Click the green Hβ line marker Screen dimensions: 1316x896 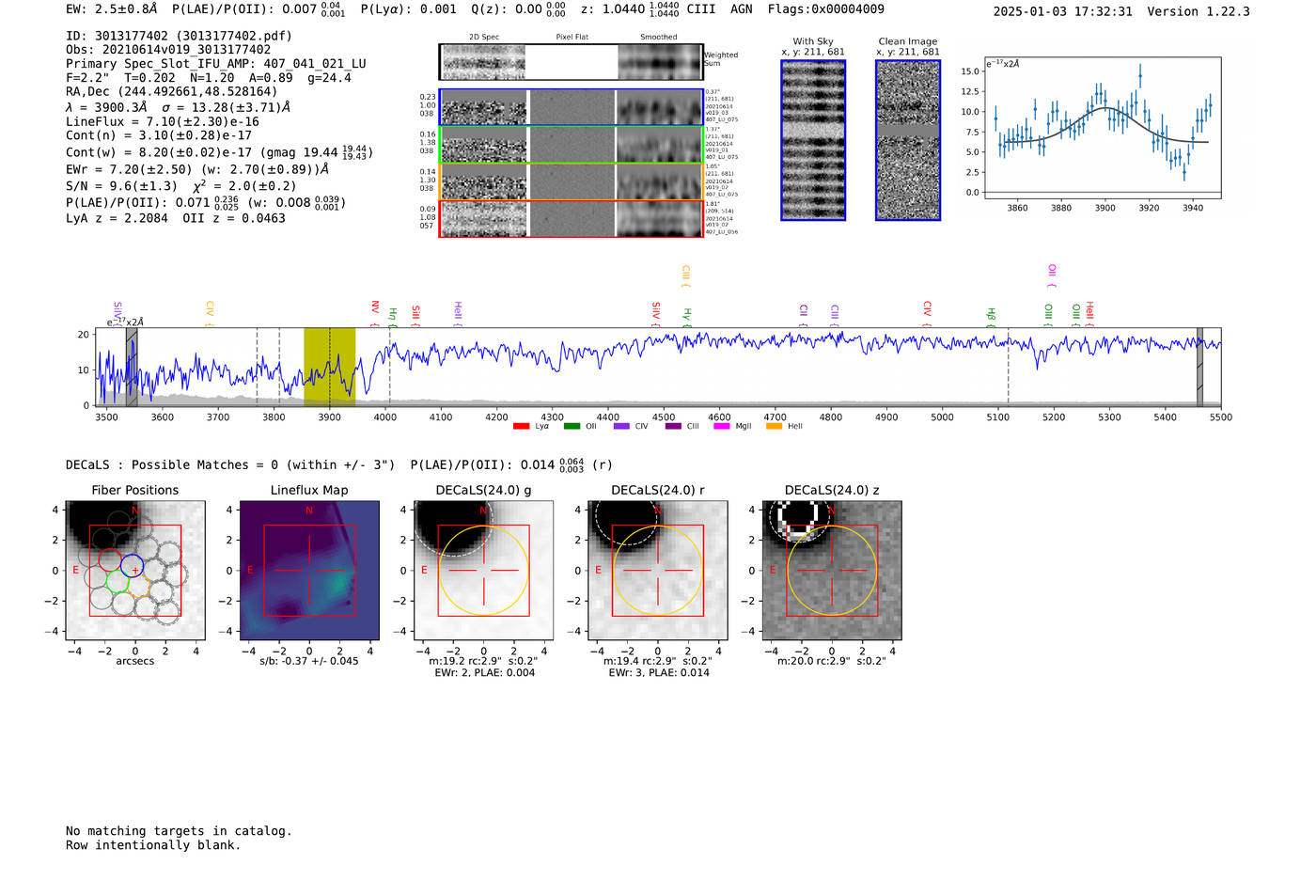[991, 317]
